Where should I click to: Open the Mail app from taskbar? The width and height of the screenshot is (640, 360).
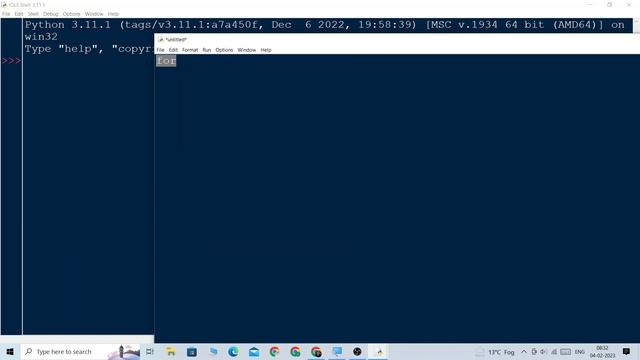coord(254,351)
